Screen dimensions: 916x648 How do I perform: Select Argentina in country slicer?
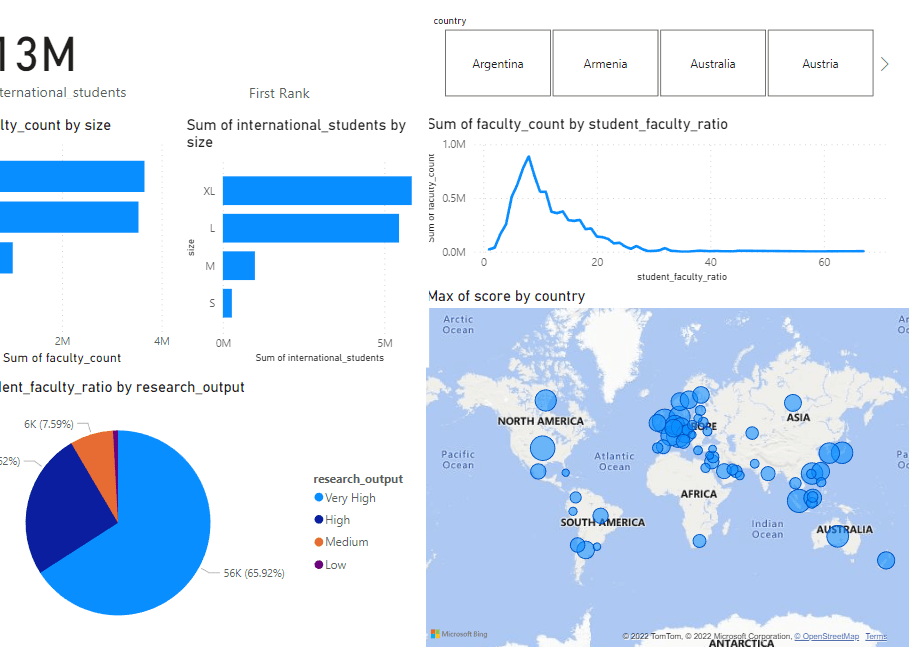tap(498, 63)
